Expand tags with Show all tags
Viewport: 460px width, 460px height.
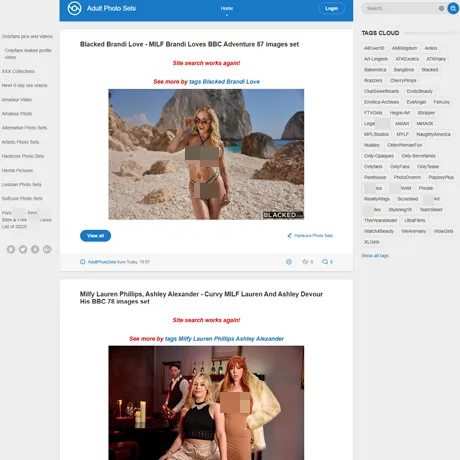tap(375, 256)
